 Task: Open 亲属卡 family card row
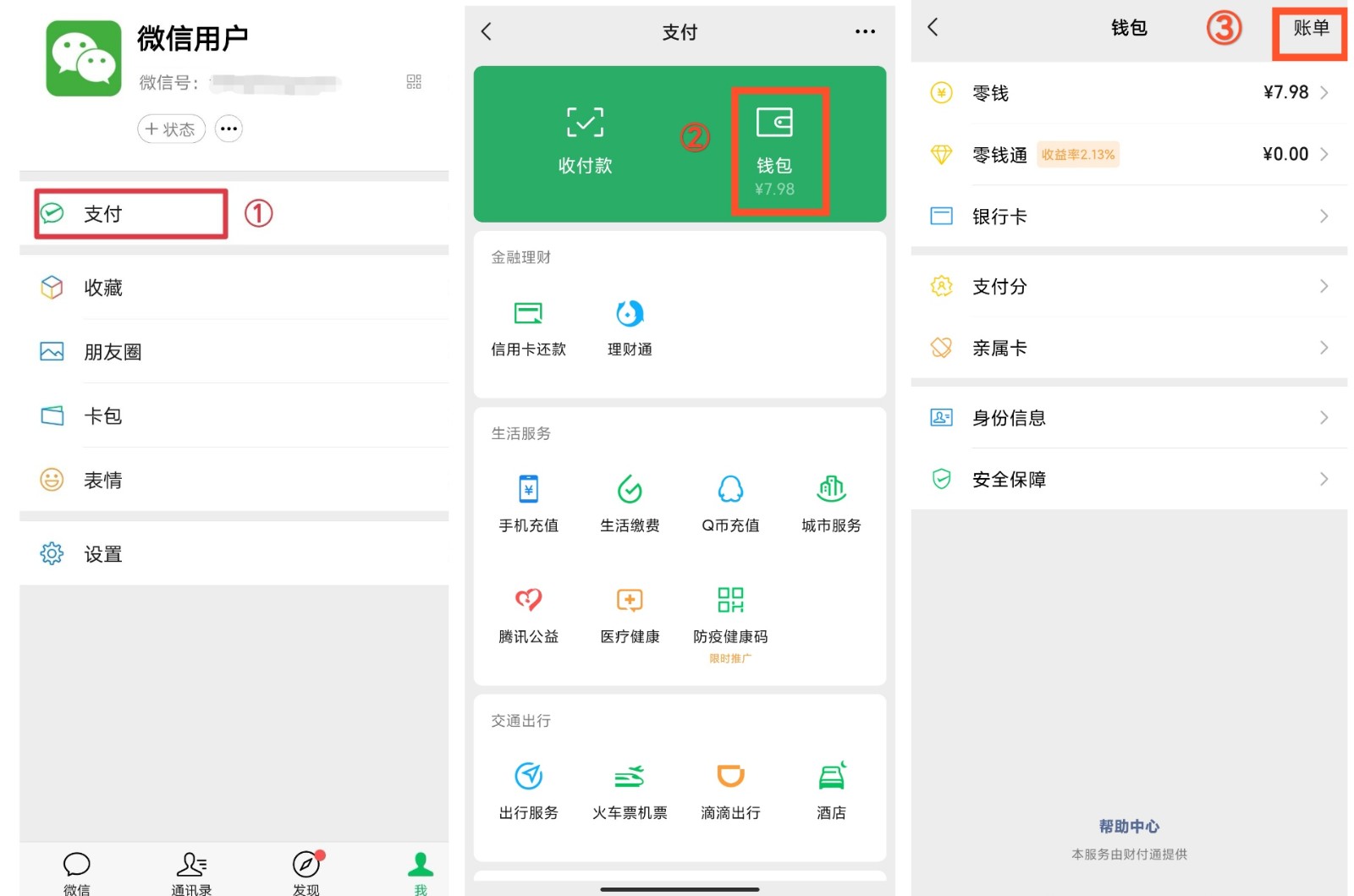click(1129, 348)
